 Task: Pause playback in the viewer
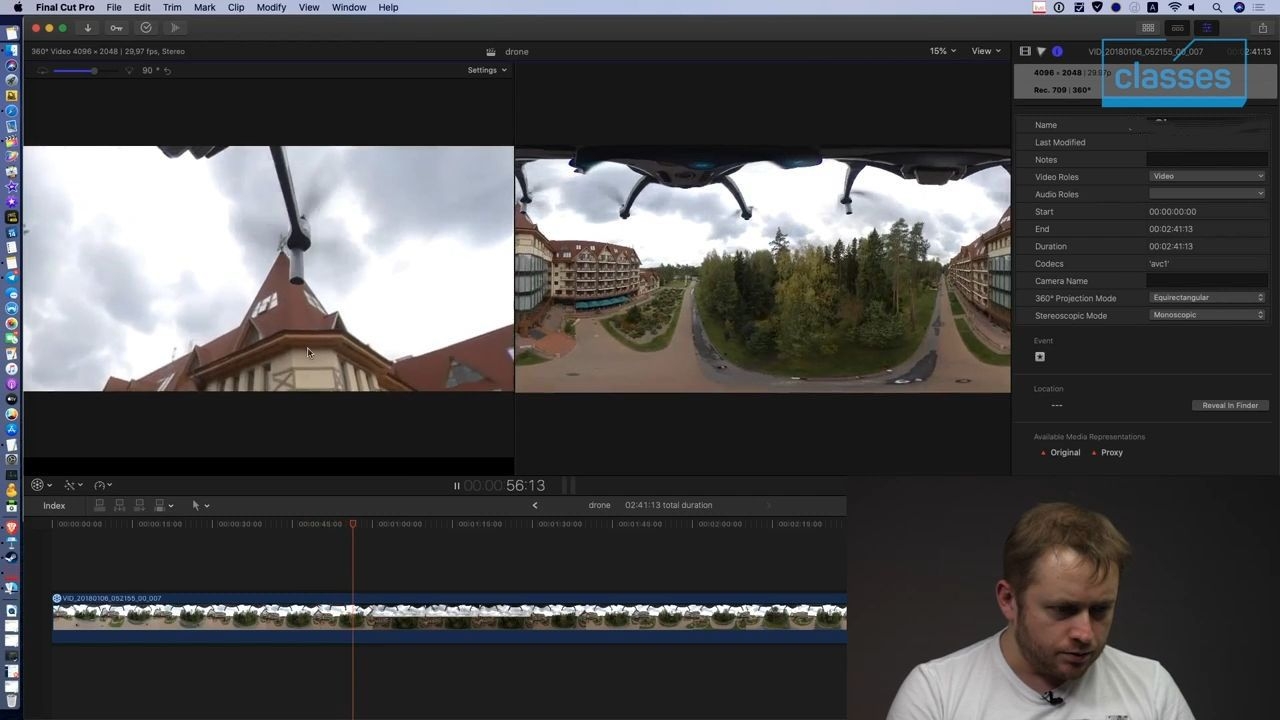[456, 486]
